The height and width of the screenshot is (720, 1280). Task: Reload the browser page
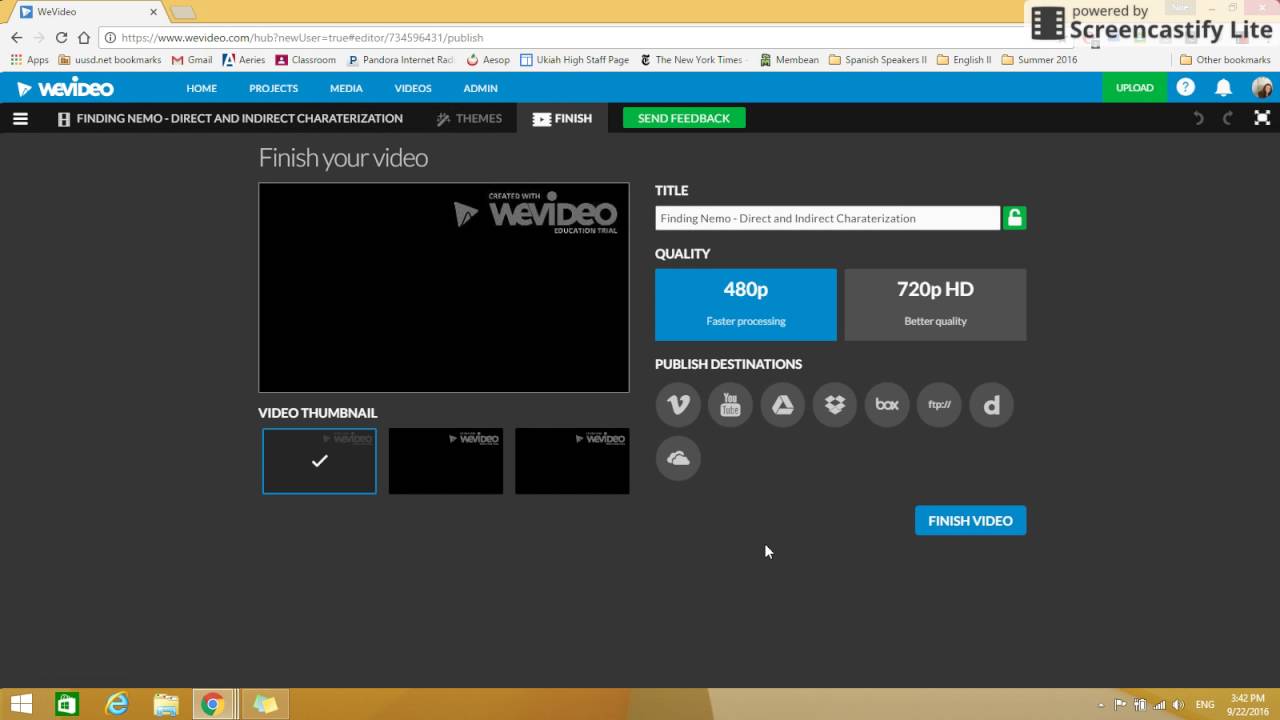[61, 38]
